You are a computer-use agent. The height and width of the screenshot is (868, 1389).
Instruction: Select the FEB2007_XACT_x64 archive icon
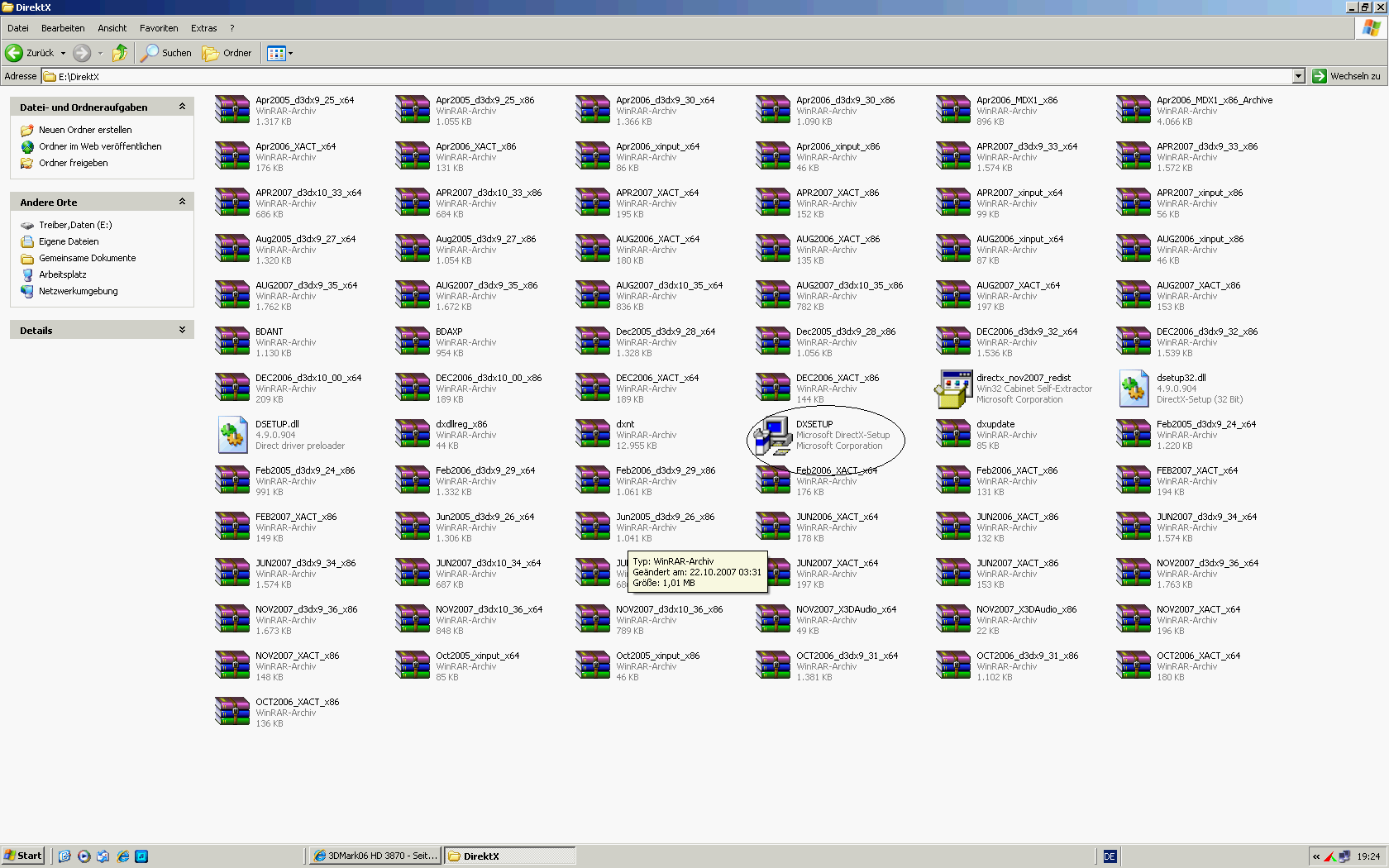point(1134,480)
